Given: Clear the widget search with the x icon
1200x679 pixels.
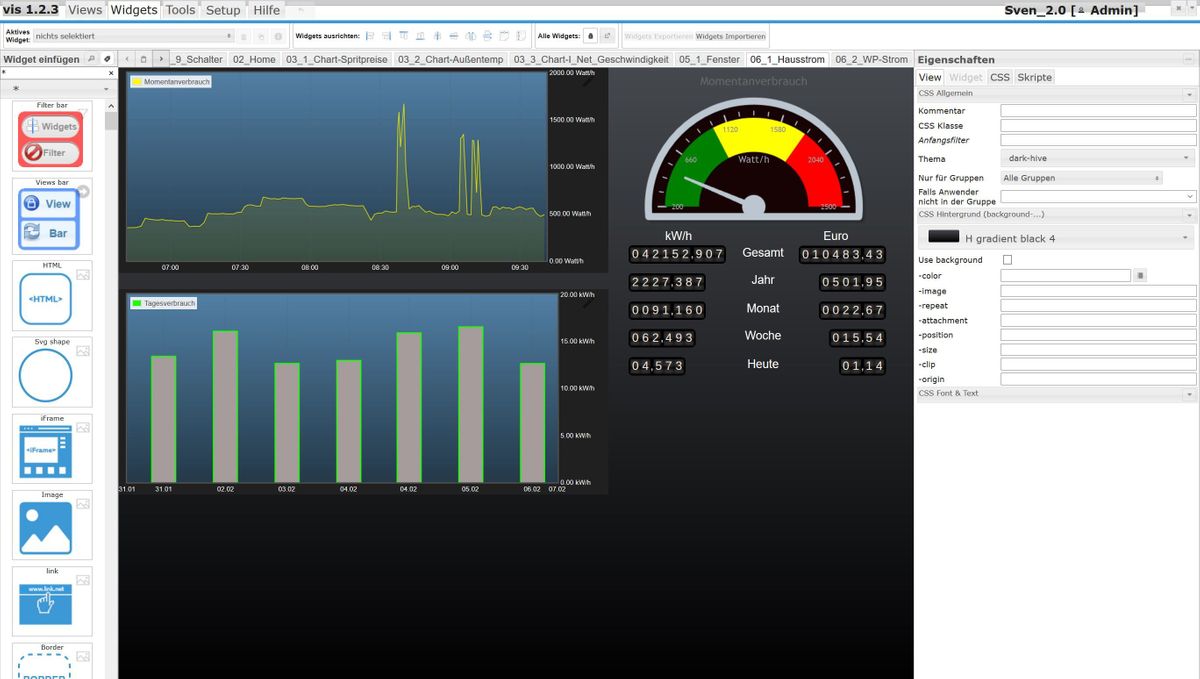Looking at the screenshot, I should point(110,73).
